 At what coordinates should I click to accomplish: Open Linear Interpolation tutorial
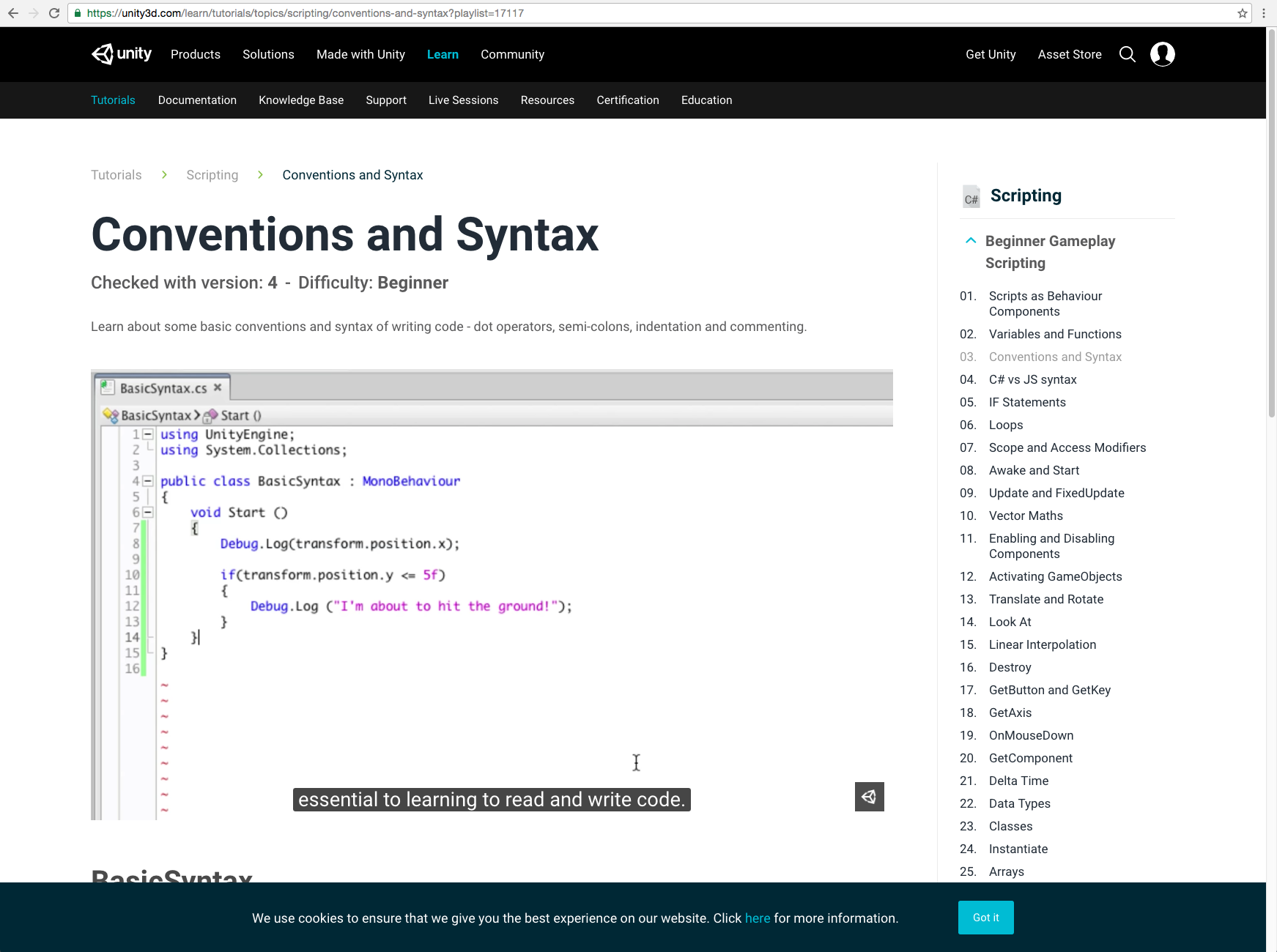pos(1043,644)
